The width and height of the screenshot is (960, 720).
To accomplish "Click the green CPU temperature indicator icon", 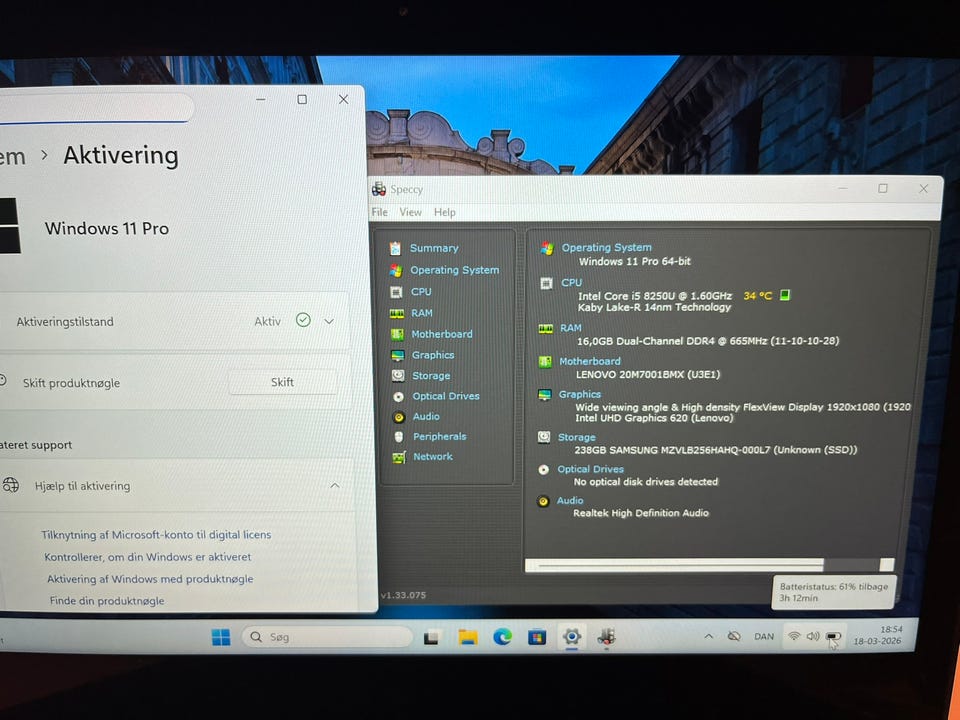I will (x=784, y=295).
